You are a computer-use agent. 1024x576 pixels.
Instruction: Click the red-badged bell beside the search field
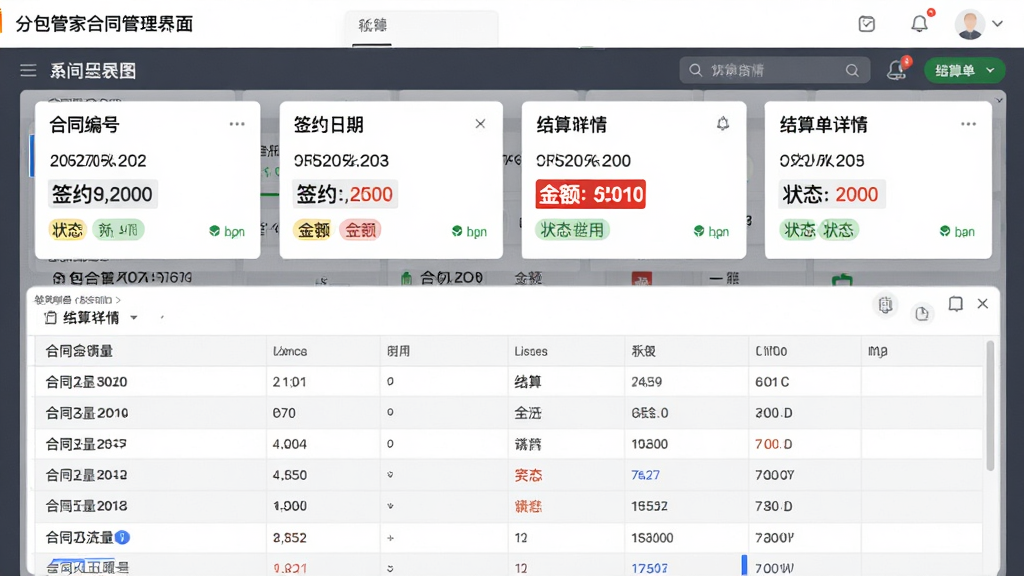(897, 70)
